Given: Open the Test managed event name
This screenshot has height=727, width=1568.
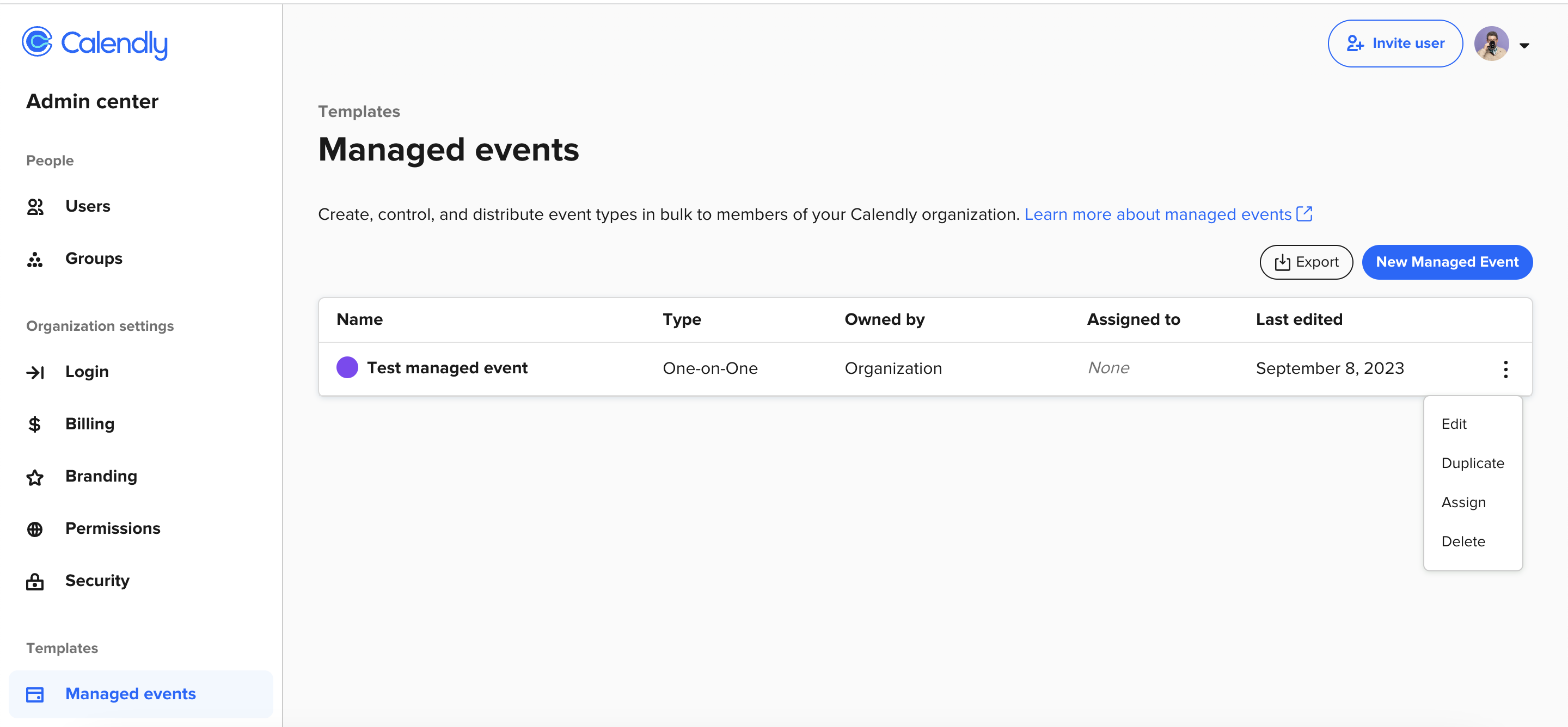Looking at the screenshot, I should pos(448,368).
